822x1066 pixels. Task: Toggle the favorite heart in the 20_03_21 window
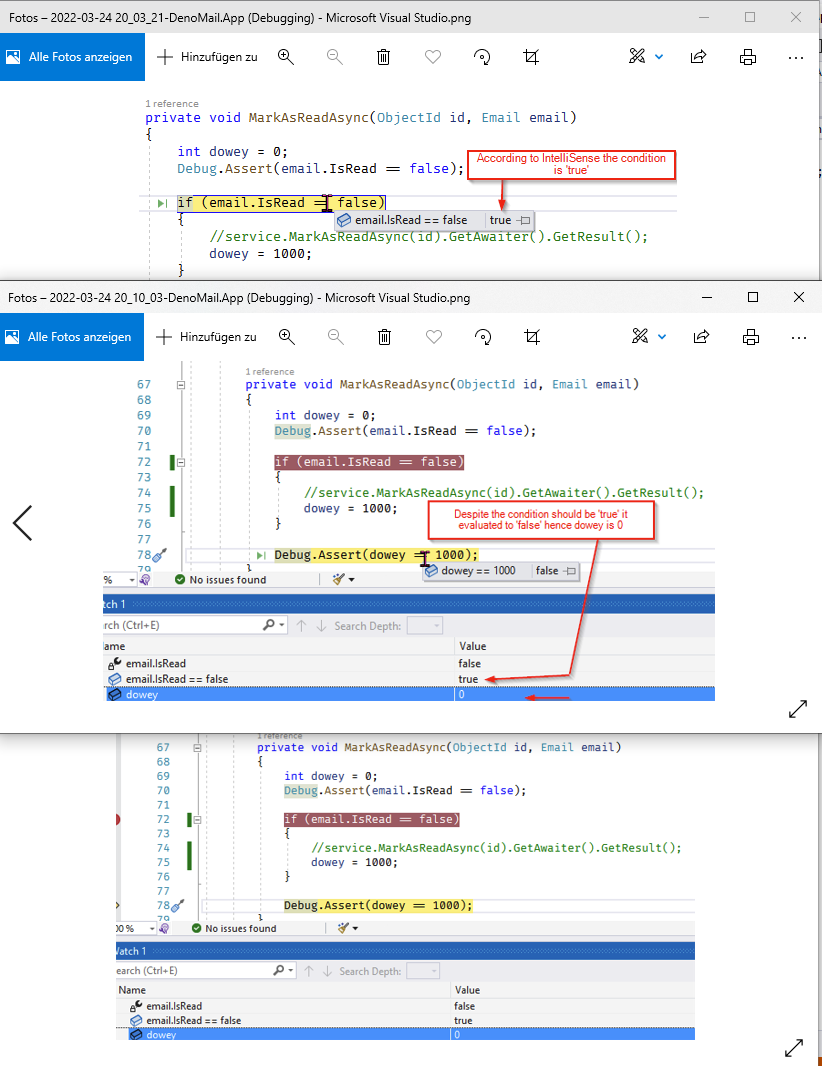(433, 57)
